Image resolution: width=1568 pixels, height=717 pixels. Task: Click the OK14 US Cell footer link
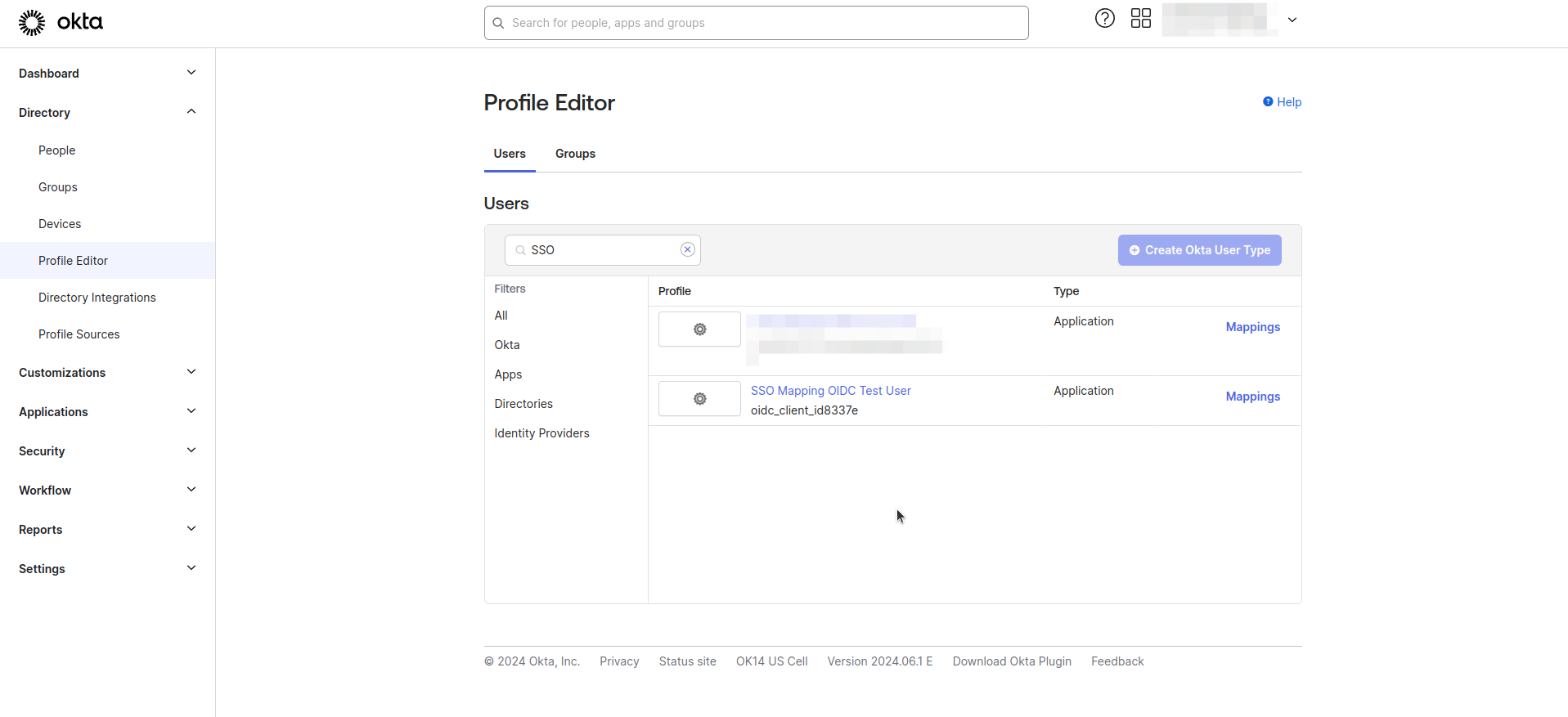pyautogui.click(x=771, y=661)
